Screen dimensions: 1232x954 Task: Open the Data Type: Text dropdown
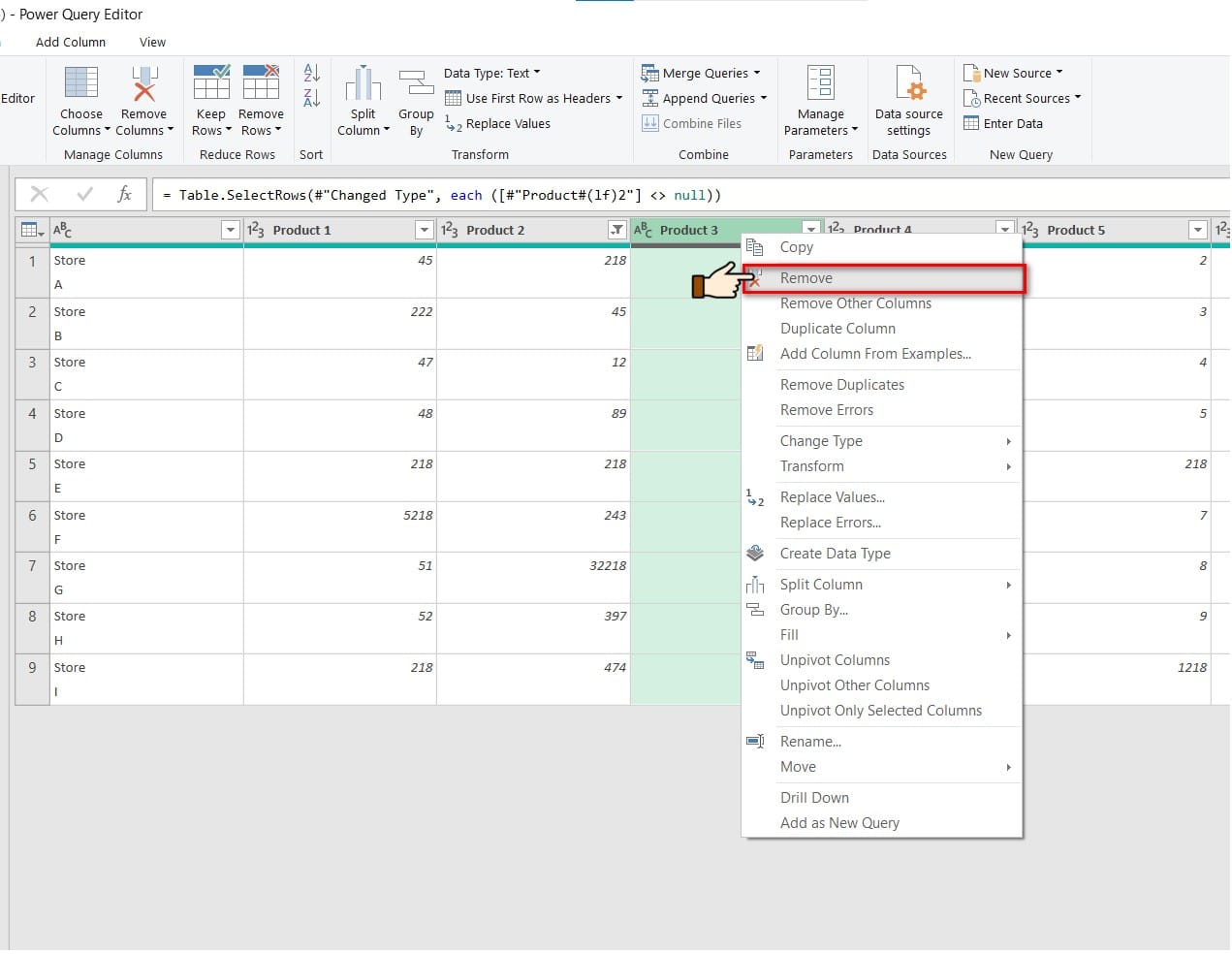492,74
